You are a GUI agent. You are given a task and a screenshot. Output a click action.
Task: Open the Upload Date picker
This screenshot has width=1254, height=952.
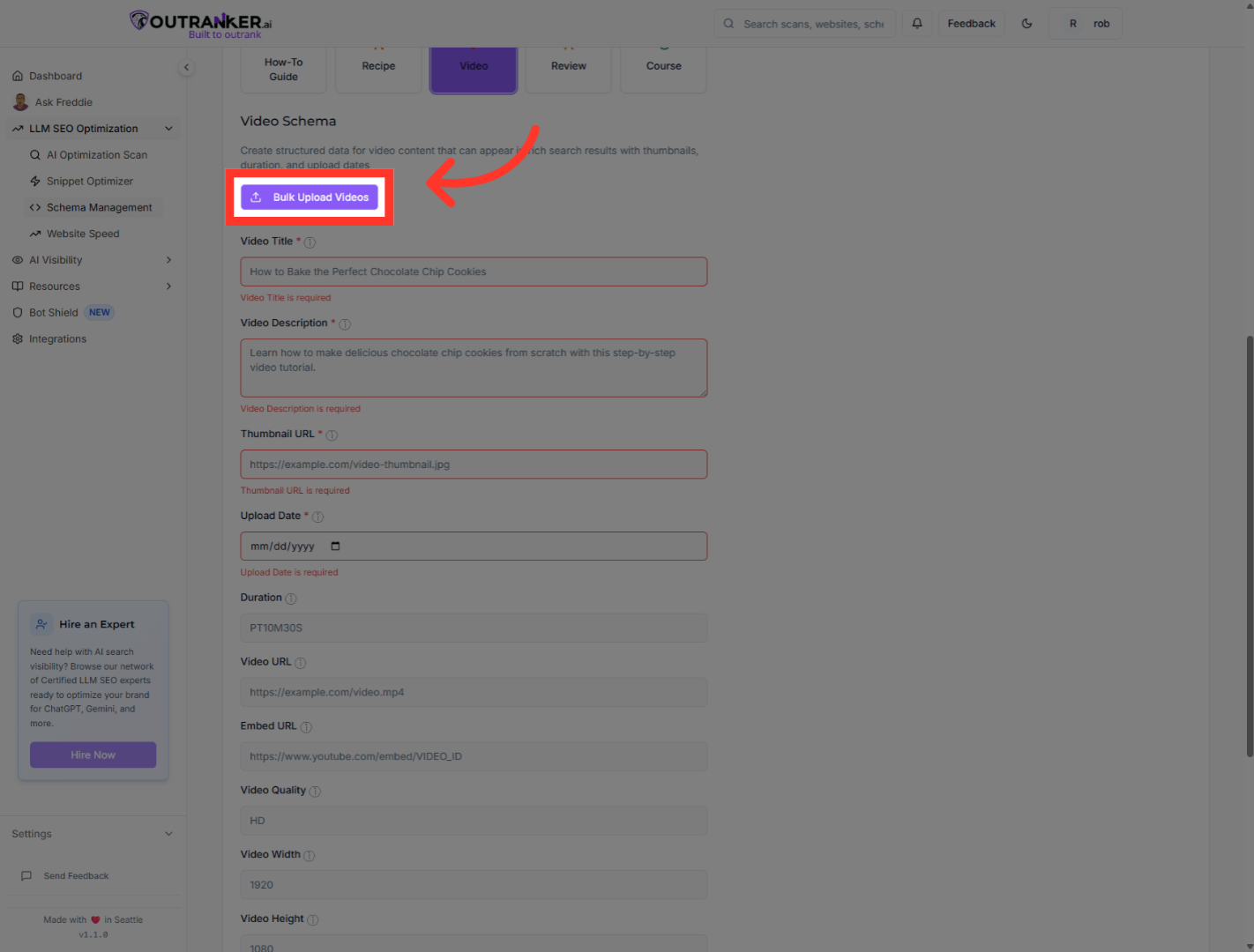335,546
